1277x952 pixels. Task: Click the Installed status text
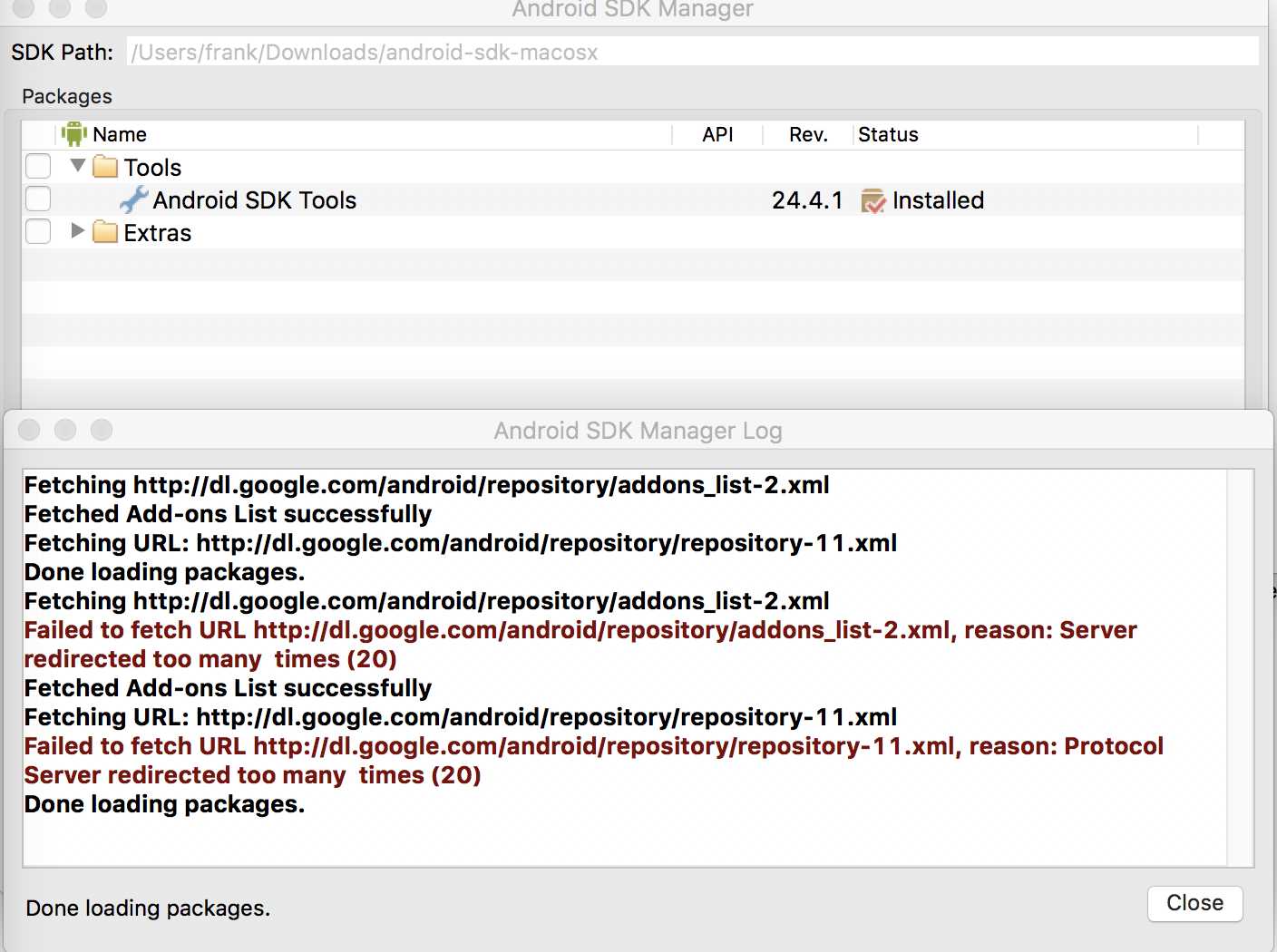pos(938,200)
